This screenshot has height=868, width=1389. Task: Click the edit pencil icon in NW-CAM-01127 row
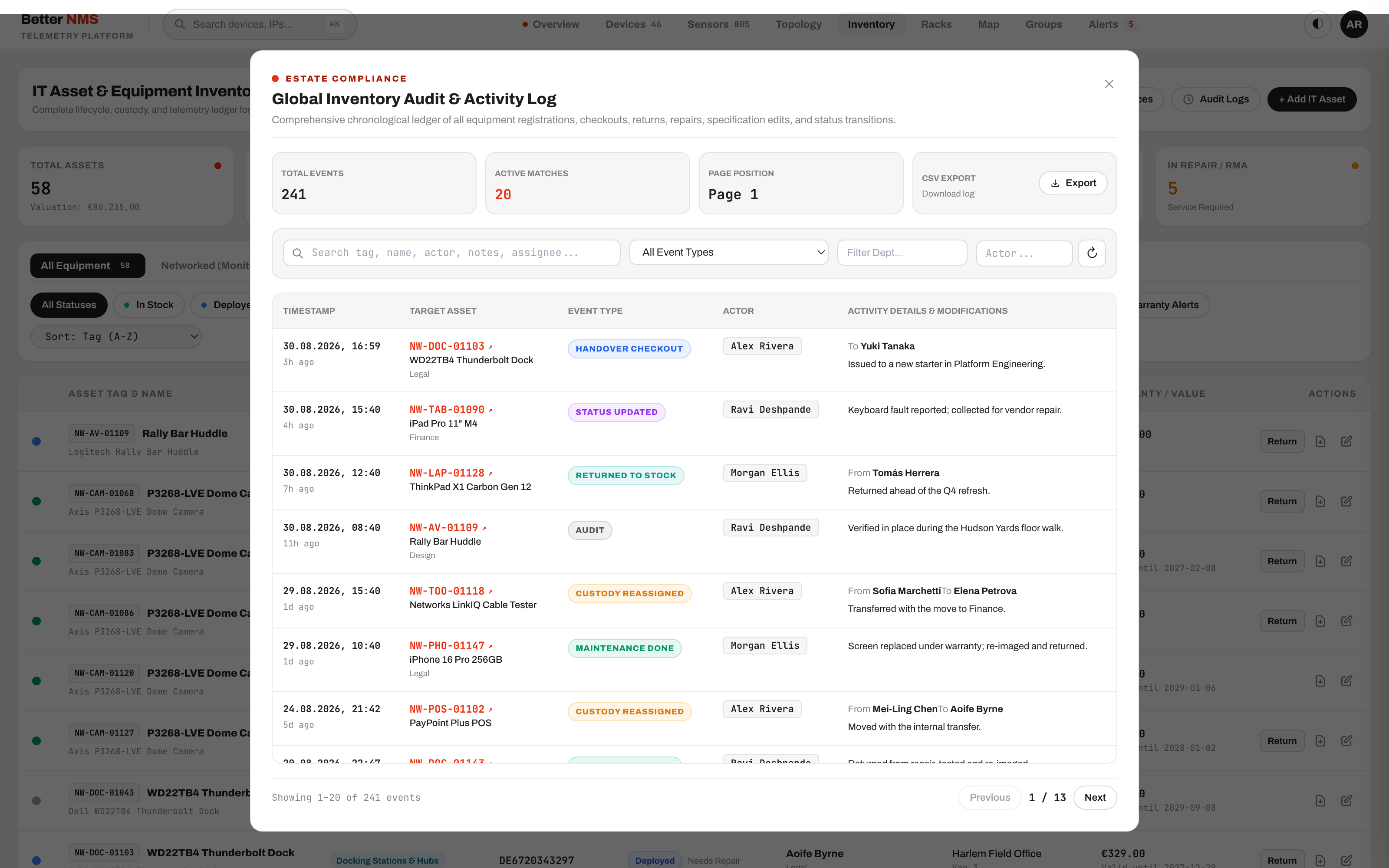click(1346, 740)
